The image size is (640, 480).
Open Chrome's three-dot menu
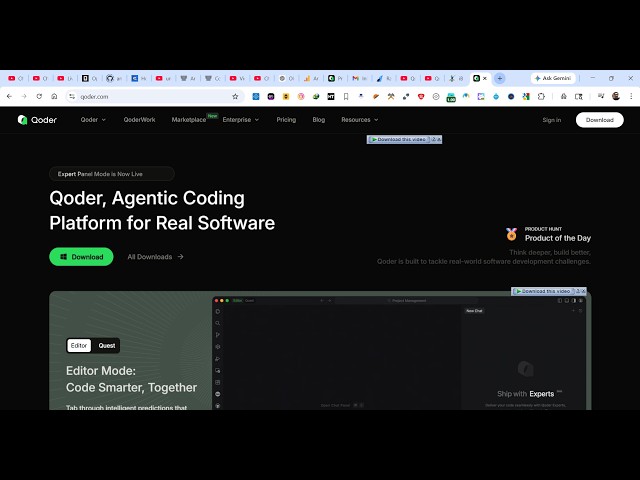pyautogui.click(x=631, y=96)
